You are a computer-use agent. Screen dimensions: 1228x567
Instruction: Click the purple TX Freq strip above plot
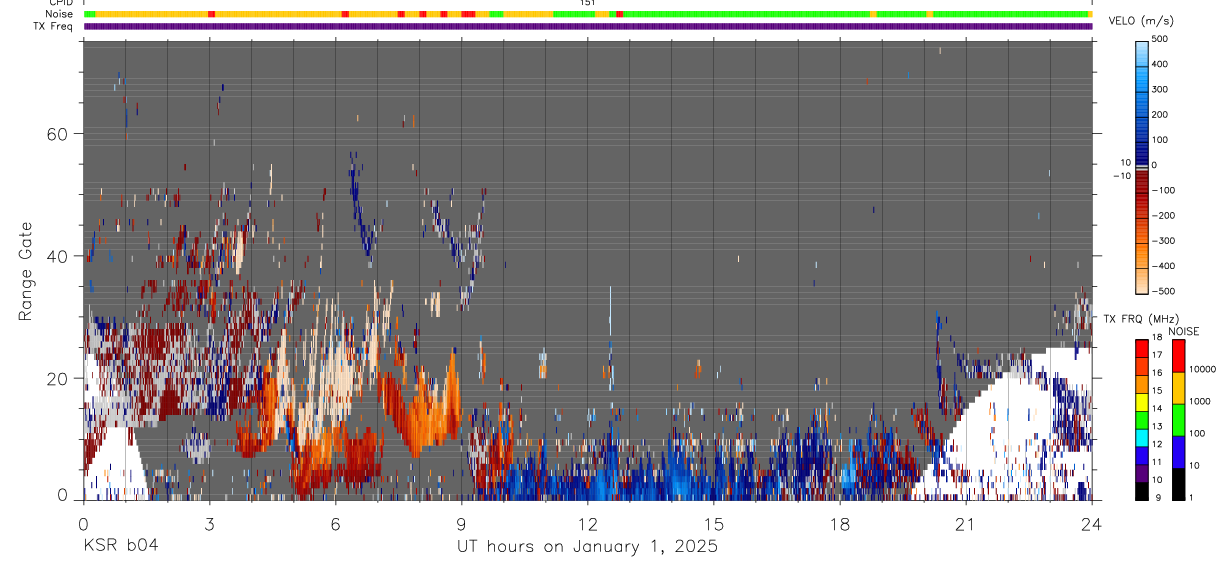click(588, 26)
